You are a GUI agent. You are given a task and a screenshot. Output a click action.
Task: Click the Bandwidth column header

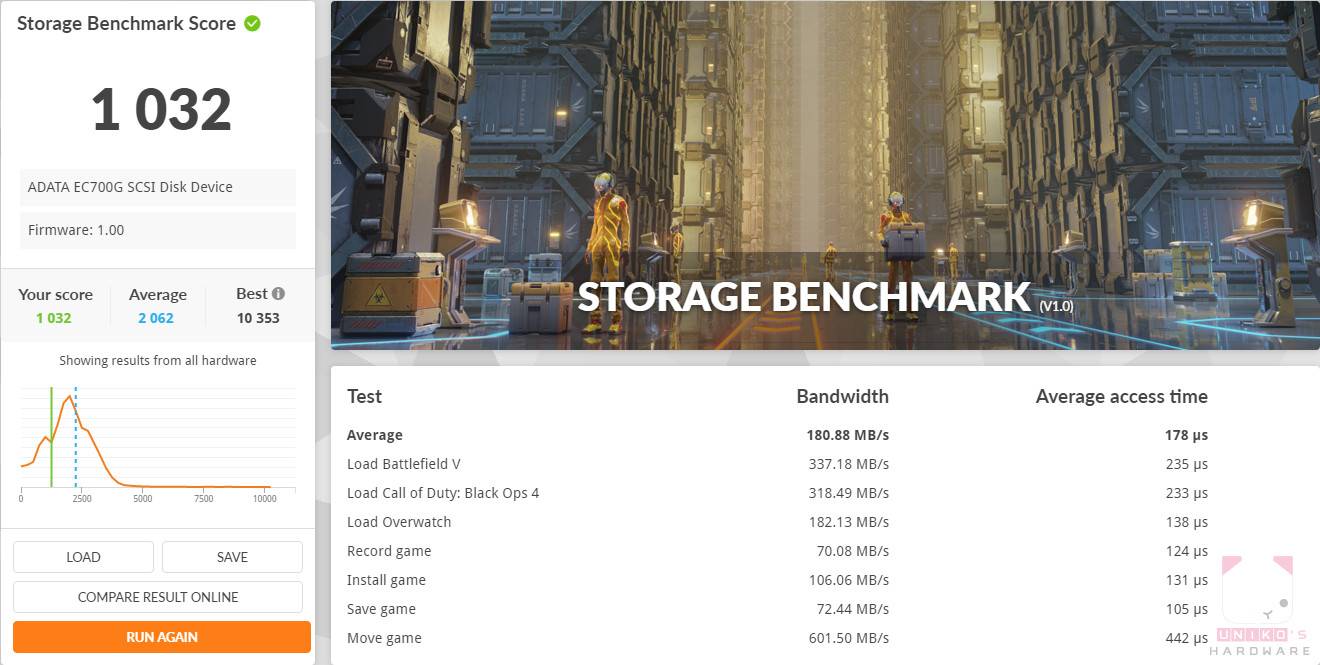[842, 396]
